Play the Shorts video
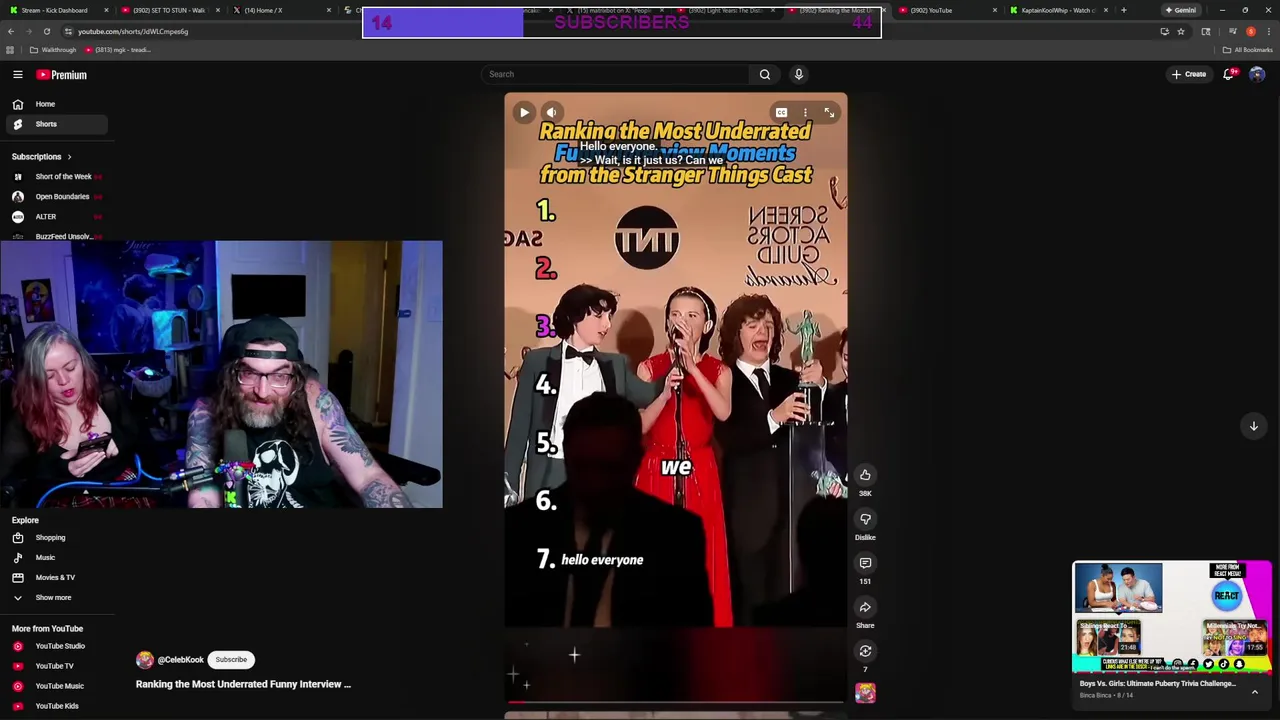 524,112
